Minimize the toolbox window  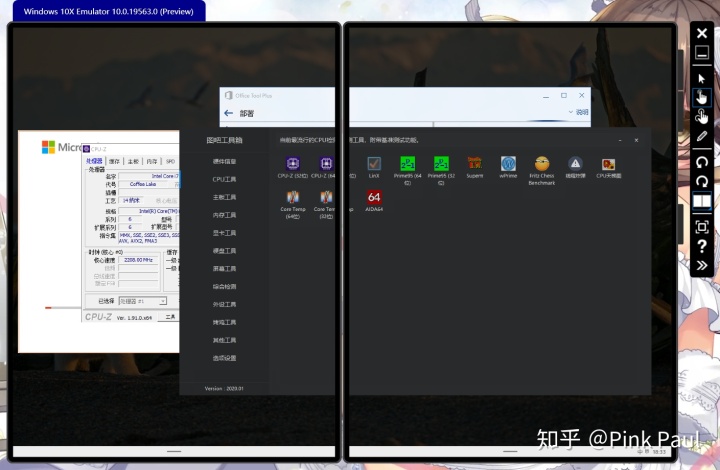pyautogui.click(x=620, y=140)
